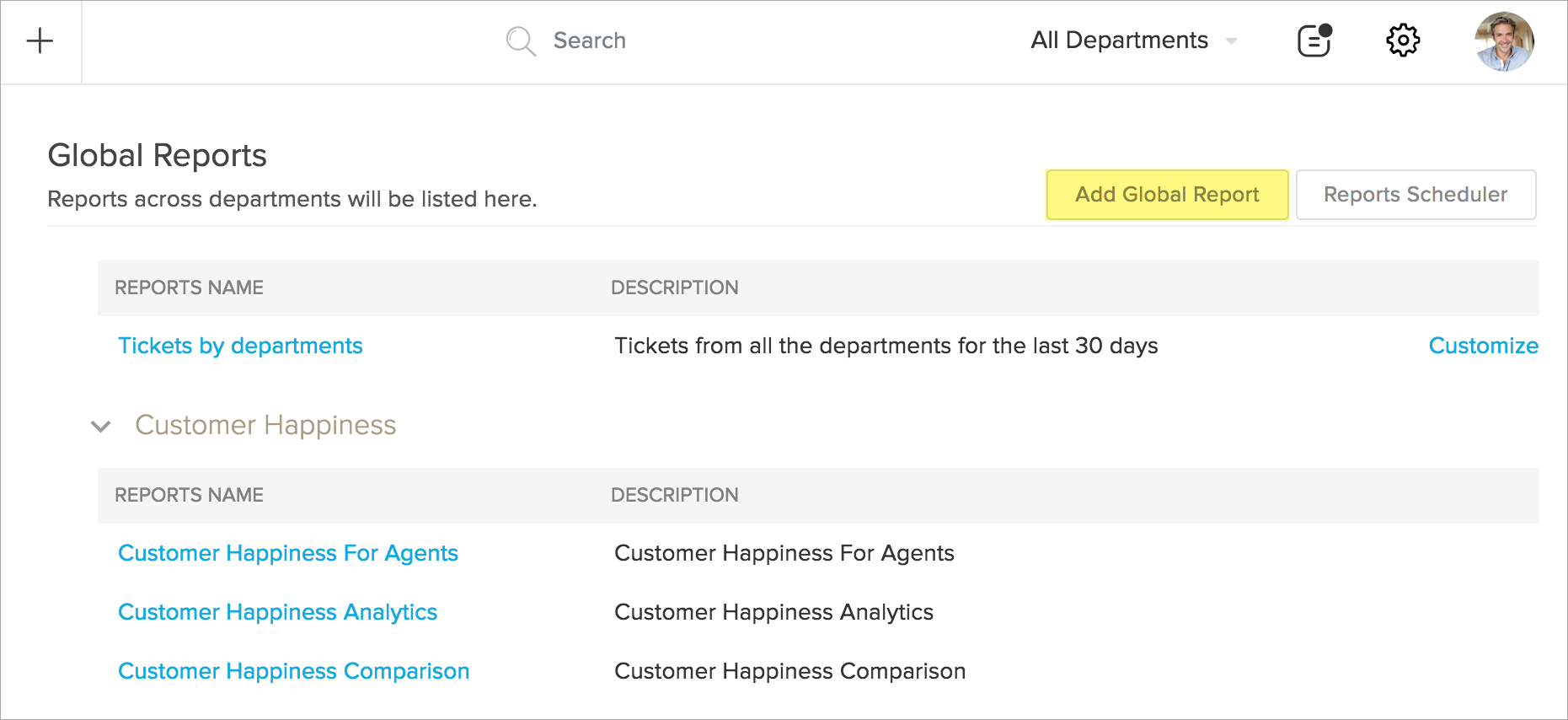Screen dimensions: 1568x720
Task: Click DESCRIPTION header in Customer Happiness table
Action: point(674,495)
